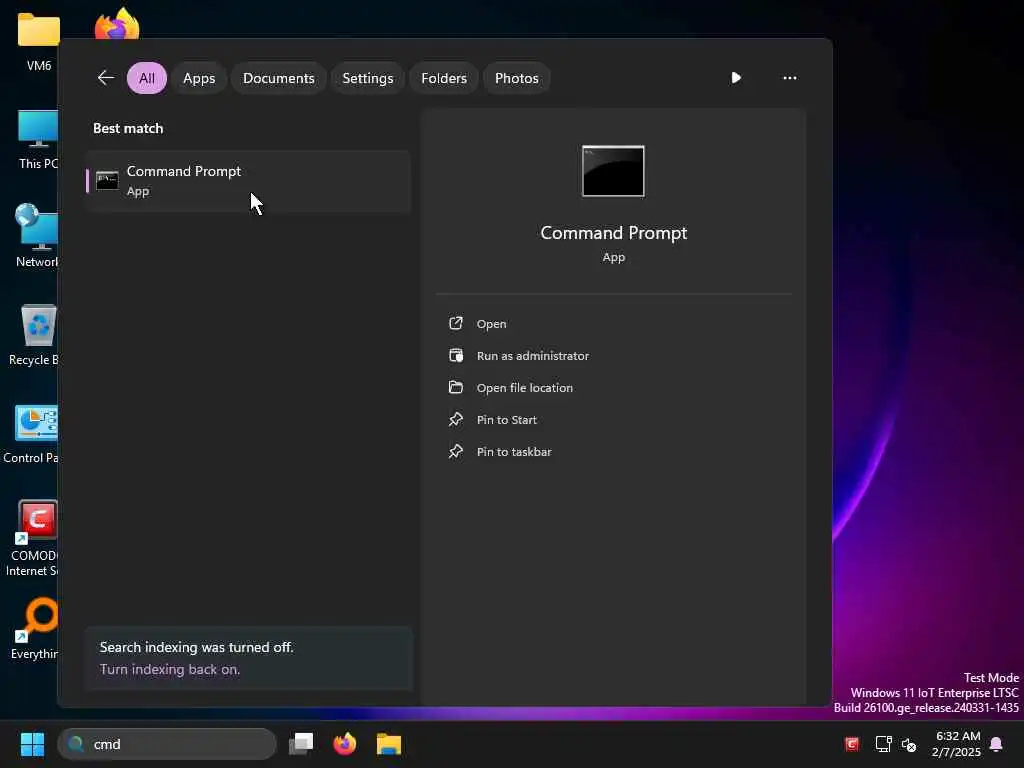Choose Open file location
Viewport: 1024px width, 768px height.
click(524, 388)
